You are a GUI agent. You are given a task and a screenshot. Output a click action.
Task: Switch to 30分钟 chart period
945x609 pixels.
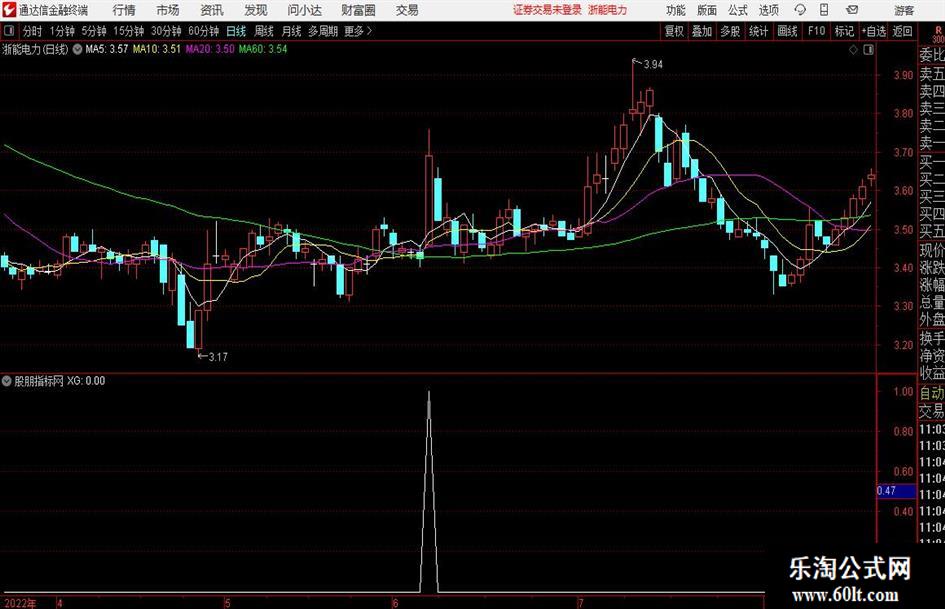166,31
